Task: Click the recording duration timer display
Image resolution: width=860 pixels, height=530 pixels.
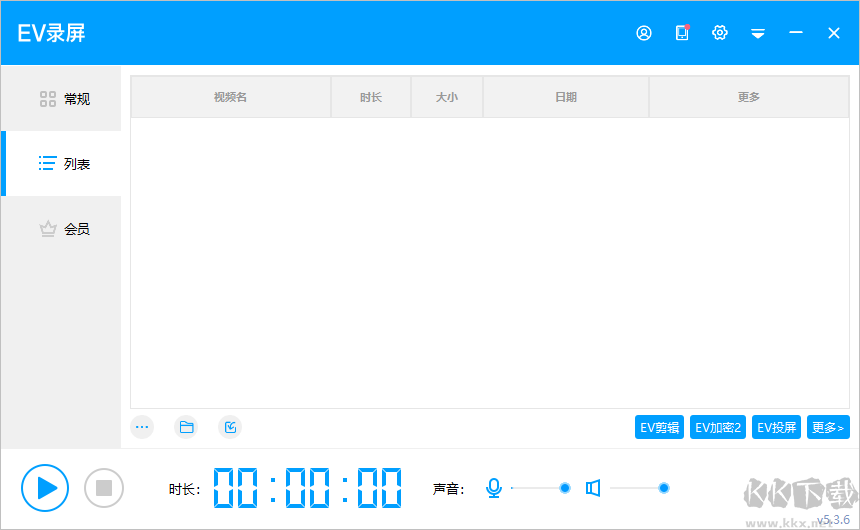Action: coord(307,488)
